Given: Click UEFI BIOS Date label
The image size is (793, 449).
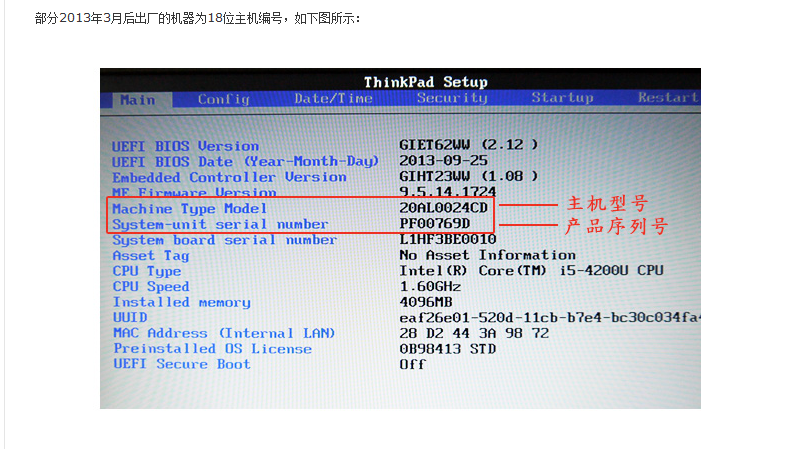Looking at the screenshot, I should point(245,161).
